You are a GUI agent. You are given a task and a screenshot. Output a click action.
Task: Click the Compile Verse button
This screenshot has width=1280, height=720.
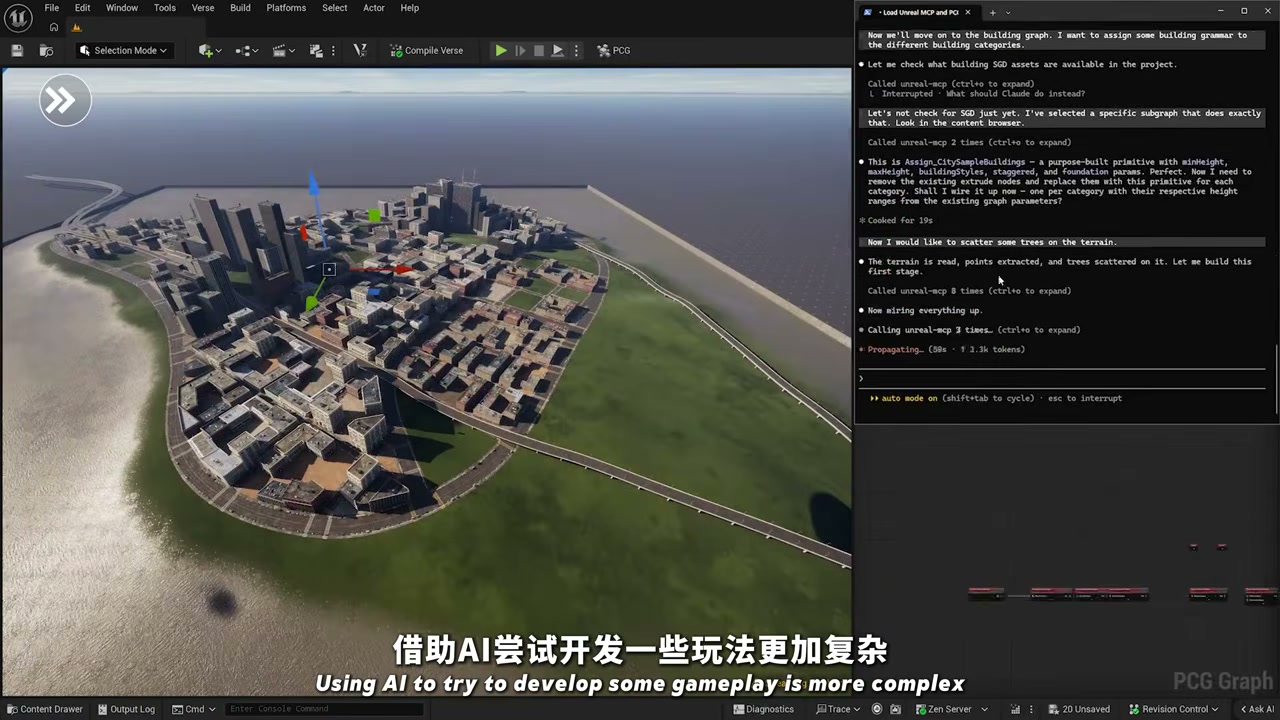click(x=427, y=50)
